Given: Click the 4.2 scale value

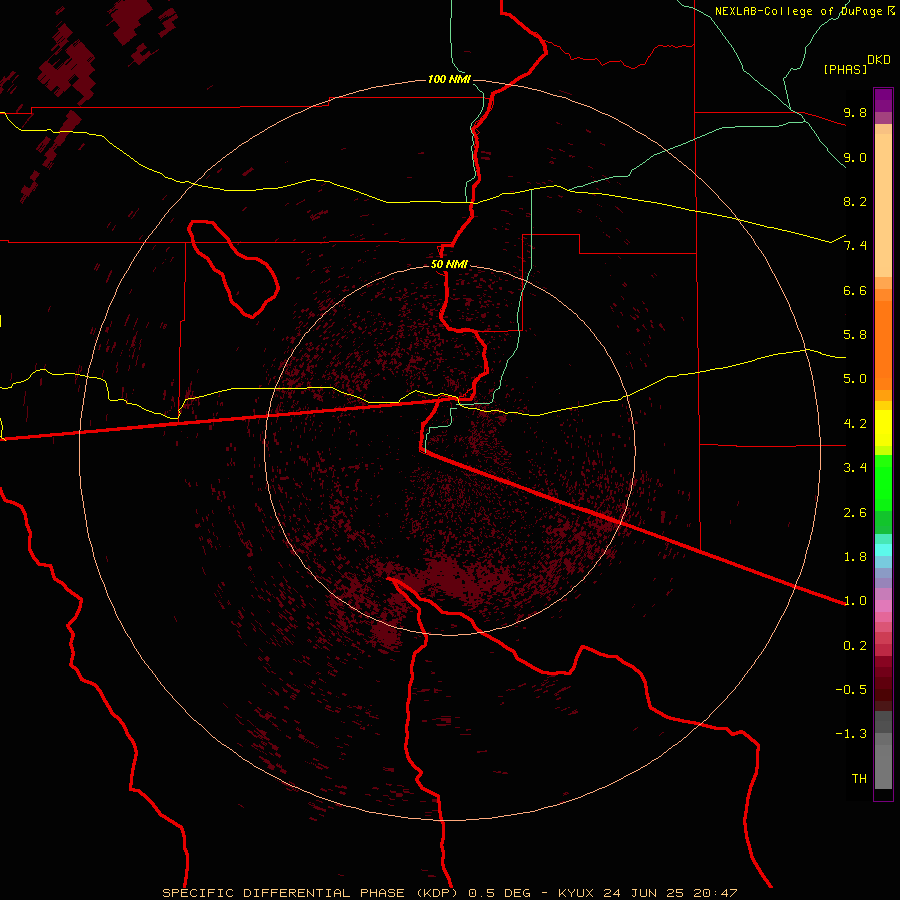Looking at the screenshot, I should (x=855, y=424).
